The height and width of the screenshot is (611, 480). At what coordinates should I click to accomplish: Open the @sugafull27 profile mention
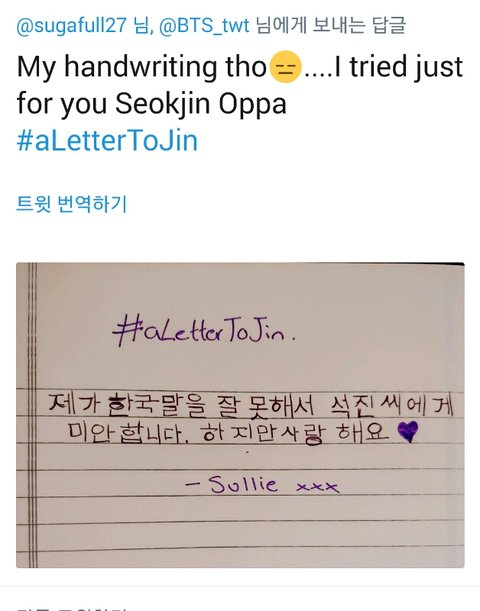[x=71, y=25]
